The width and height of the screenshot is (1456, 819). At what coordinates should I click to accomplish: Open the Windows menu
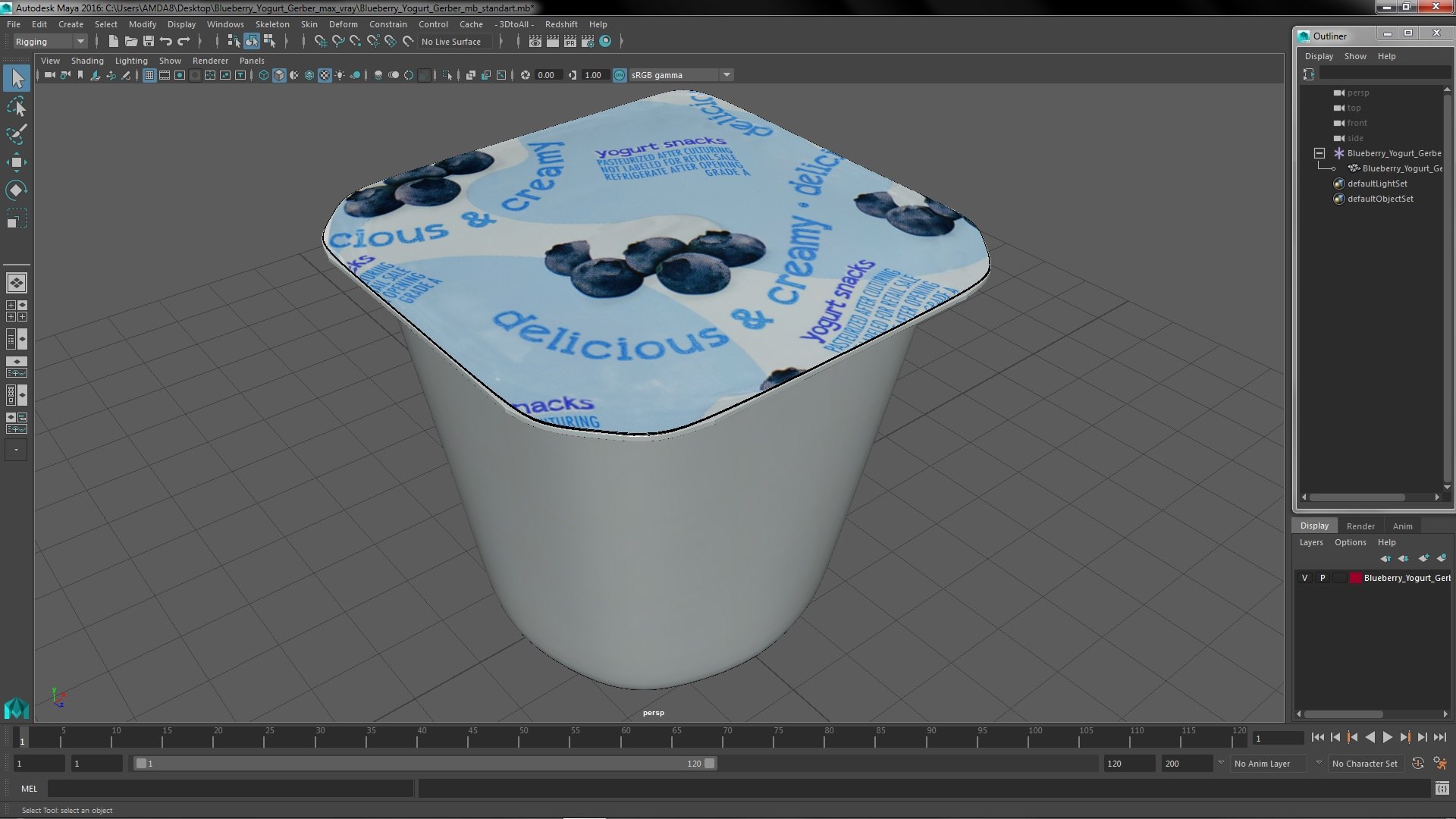click(x=225, y=24)
